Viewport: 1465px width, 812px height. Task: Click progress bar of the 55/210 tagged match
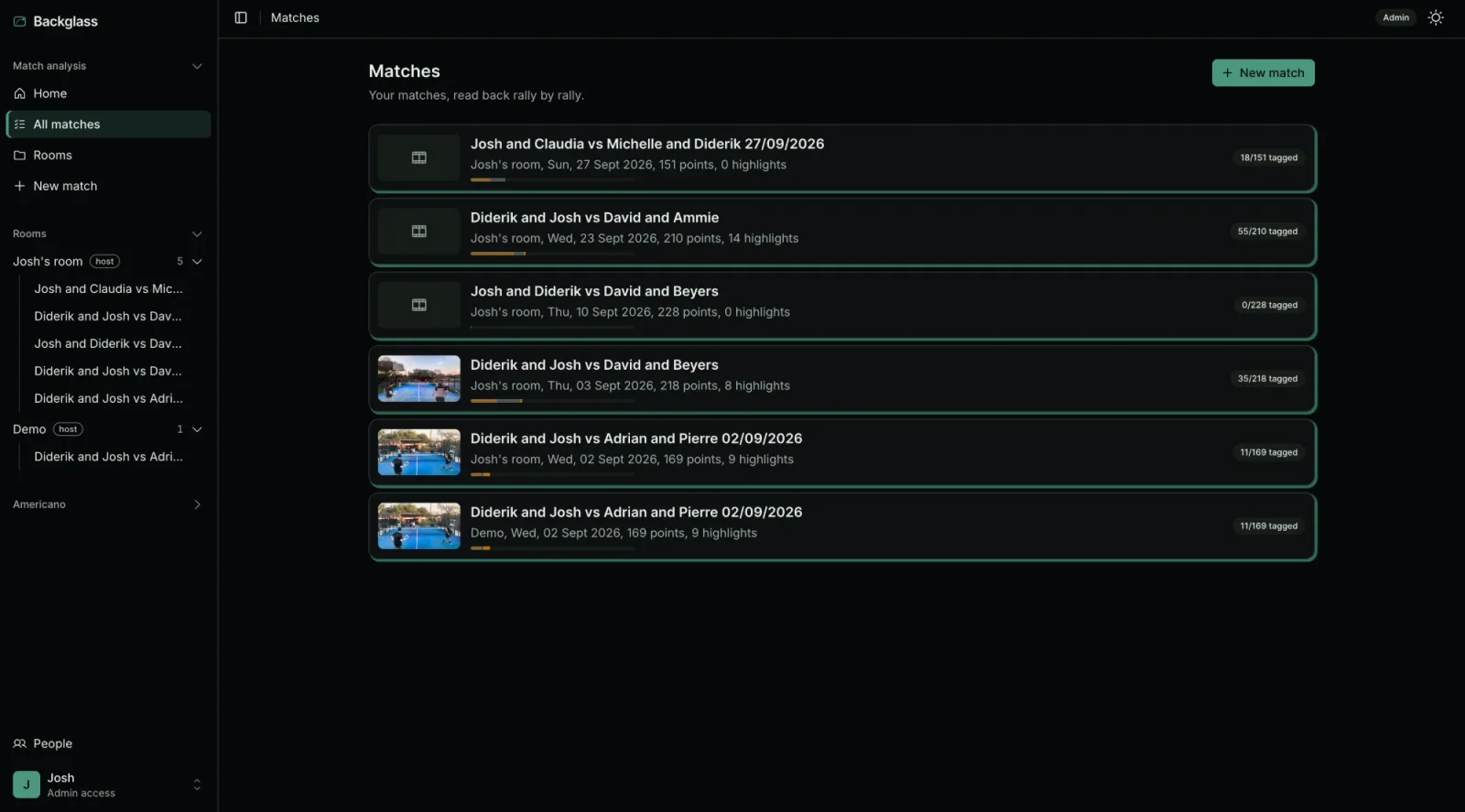[x=552, y=254]
